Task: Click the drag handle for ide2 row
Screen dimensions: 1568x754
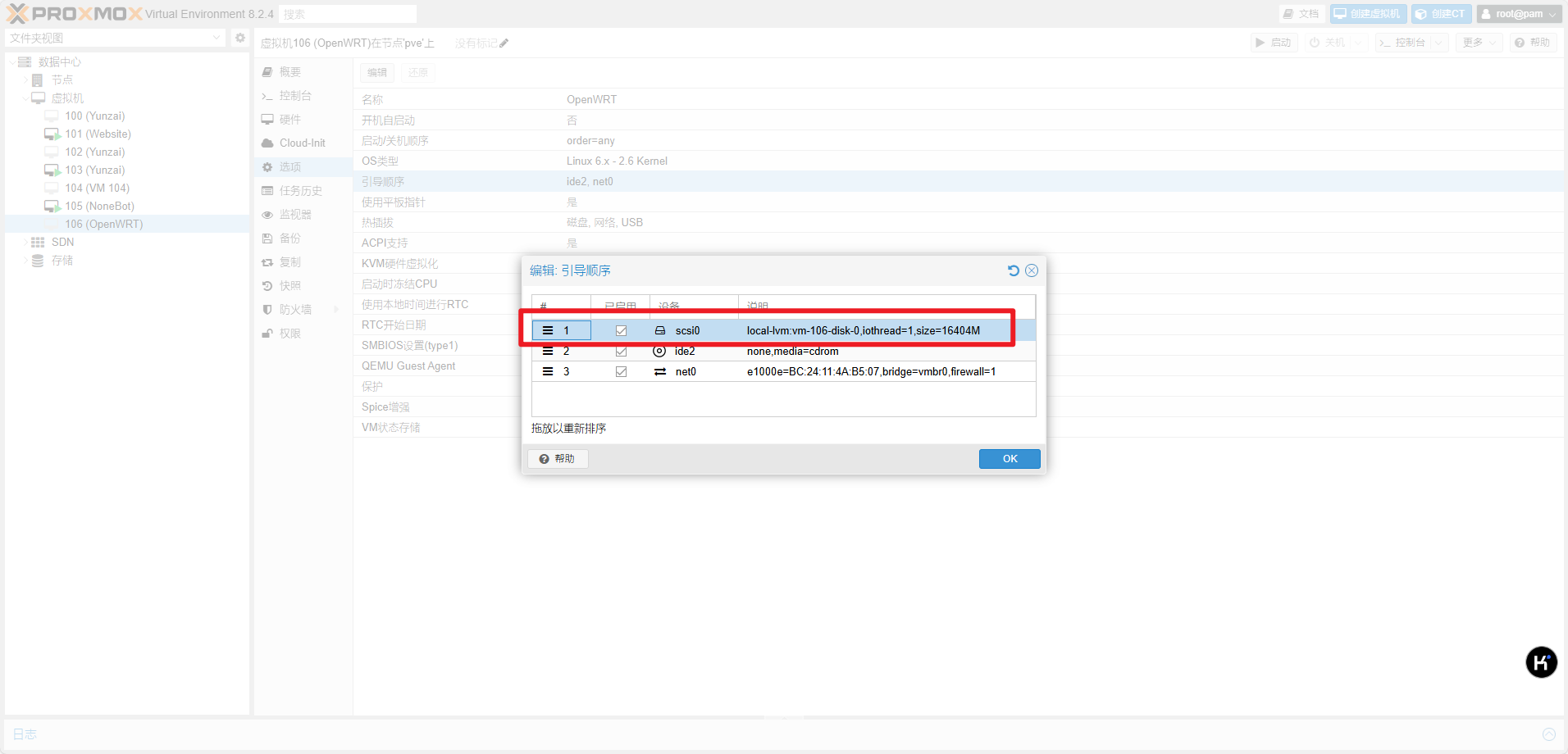Action: coord(548,351)
